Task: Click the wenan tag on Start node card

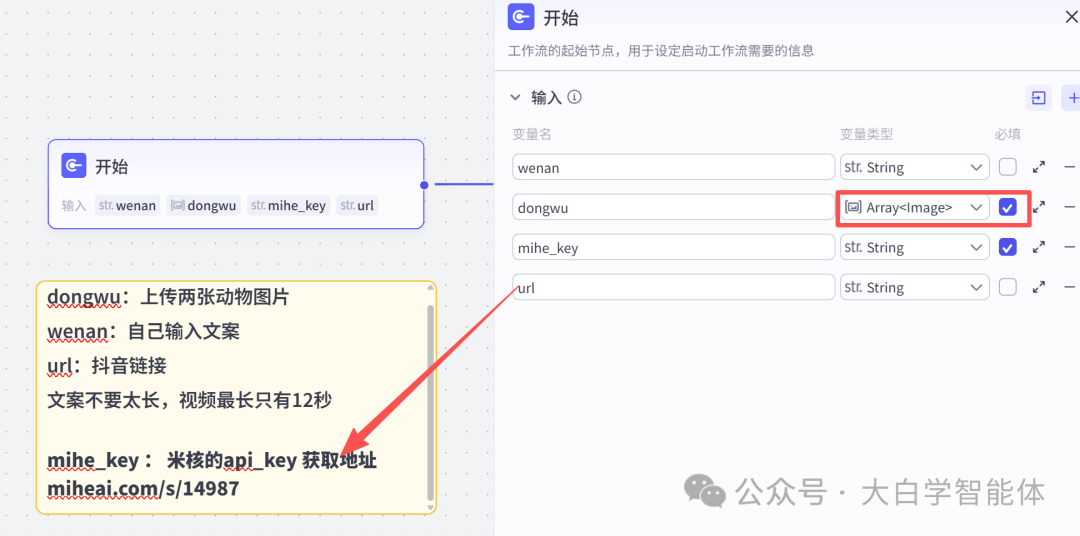Action: coord(127,205)
